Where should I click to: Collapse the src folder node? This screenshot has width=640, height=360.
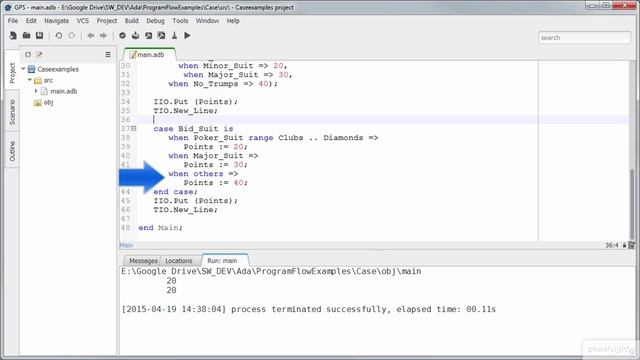coord(30,80)
